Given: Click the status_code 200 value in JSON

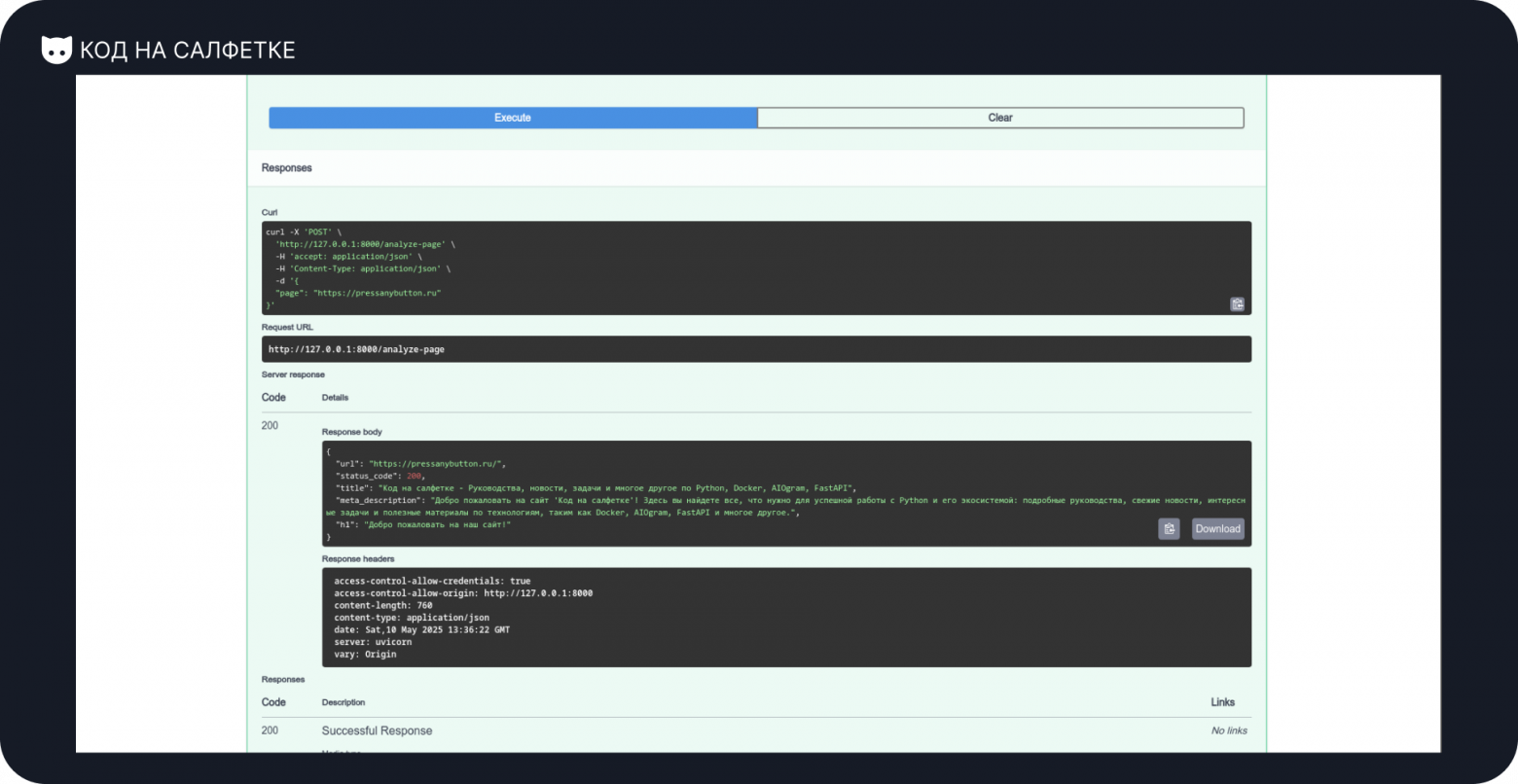Looking at the screenshot, I should click(x=415, y=477).
